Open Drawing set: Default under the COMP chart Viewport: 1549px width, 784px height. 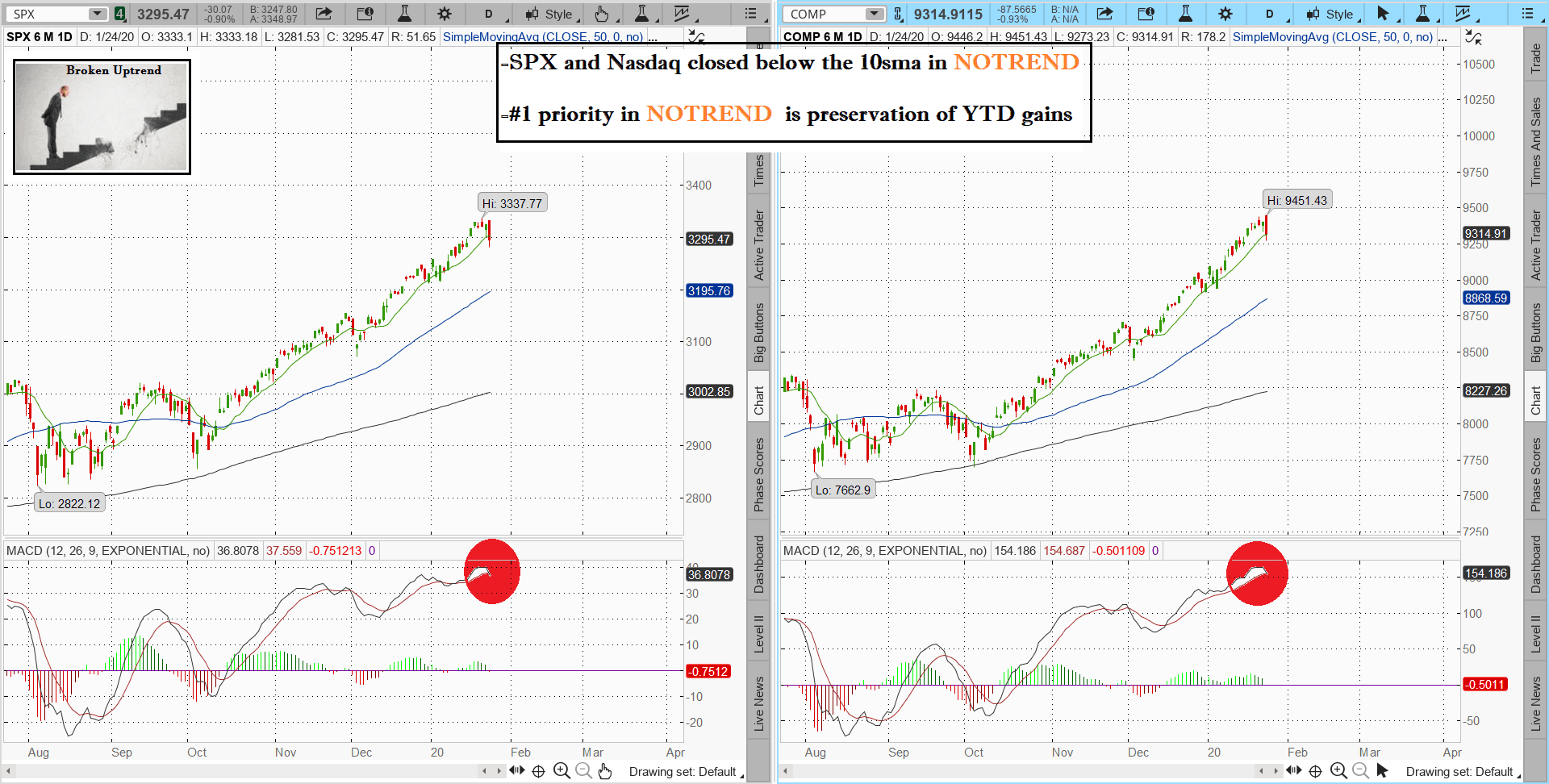point(1459,772)
